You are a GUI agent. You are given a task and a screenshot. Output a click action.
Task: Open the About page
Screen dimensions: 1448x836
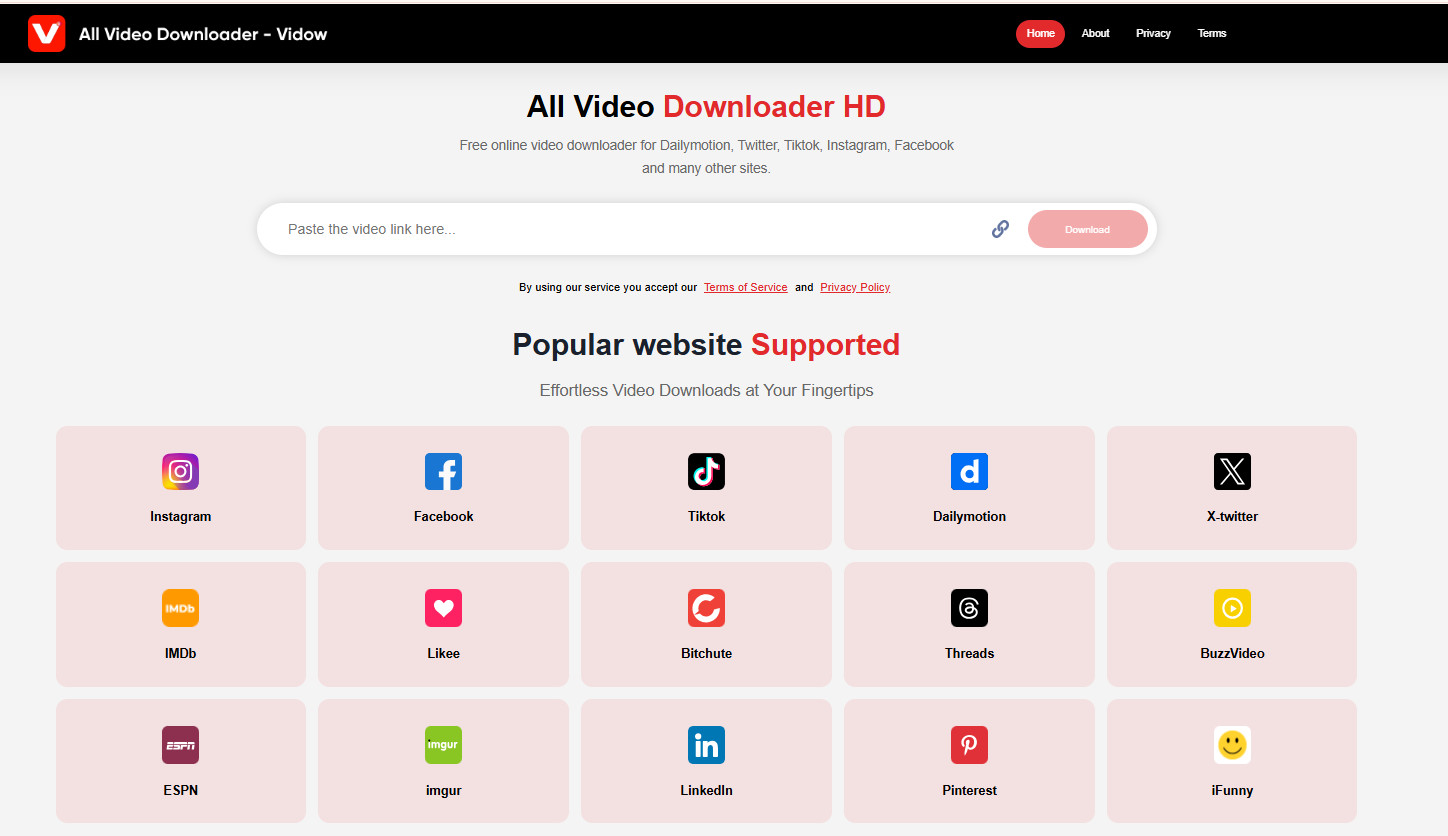(1095, 33)
